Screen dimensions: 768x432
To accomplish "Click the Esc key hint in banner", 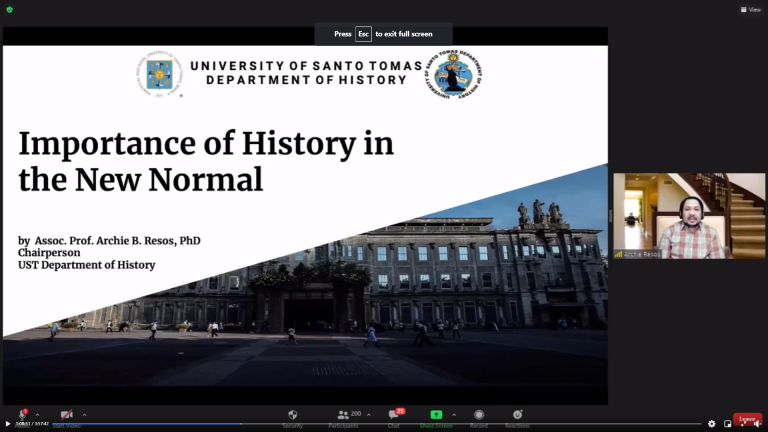I will click(363, 34).
